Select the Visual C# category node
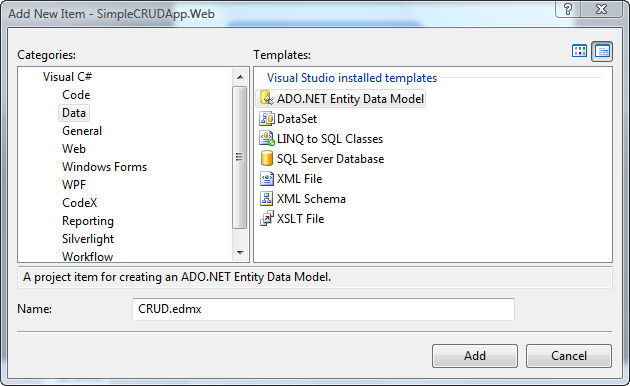Screen dimensions: 630x386 point(68,77)
